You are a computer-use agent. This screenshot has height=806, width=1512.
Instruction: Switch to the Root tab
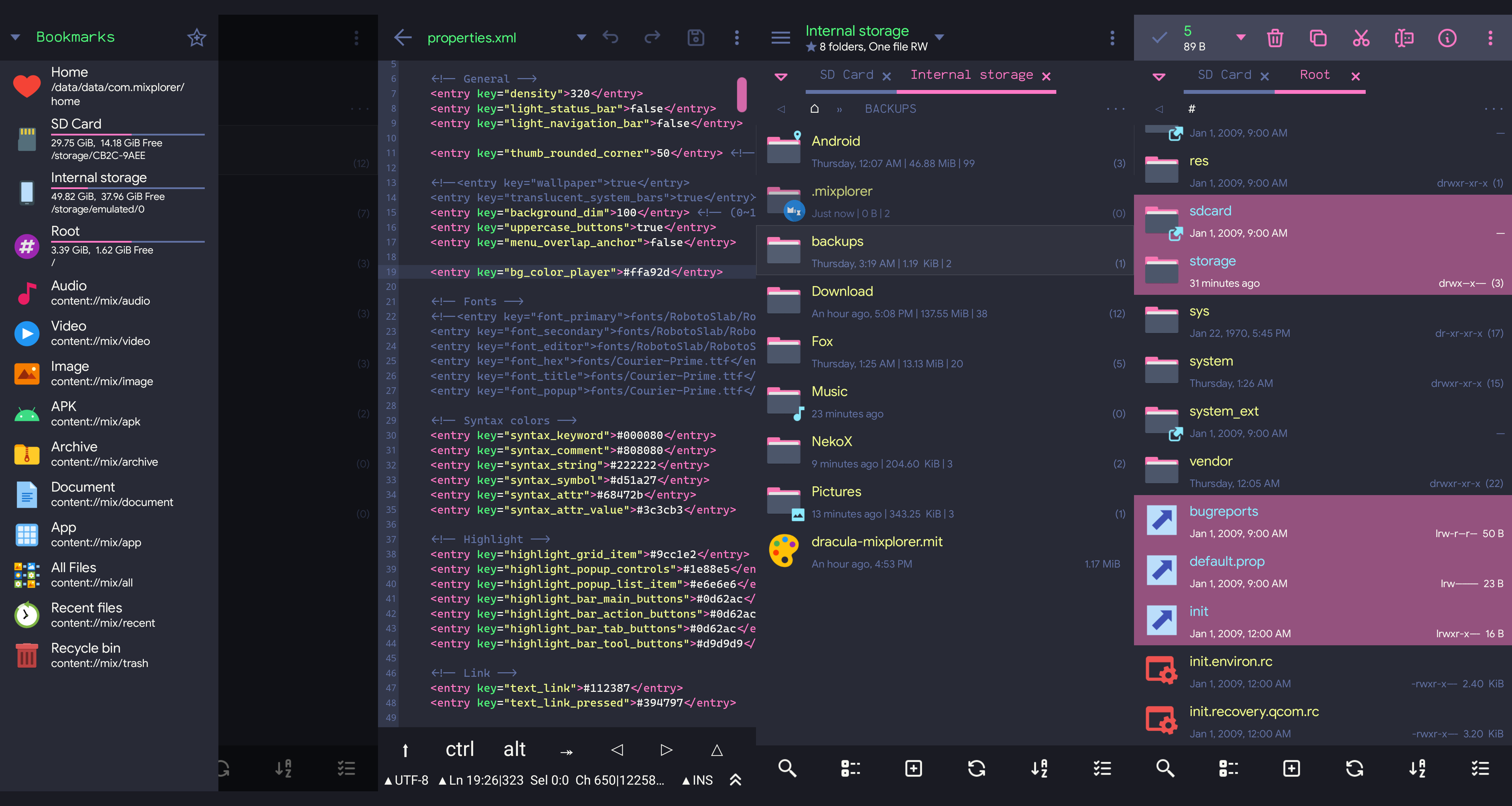pos(1314,75)
